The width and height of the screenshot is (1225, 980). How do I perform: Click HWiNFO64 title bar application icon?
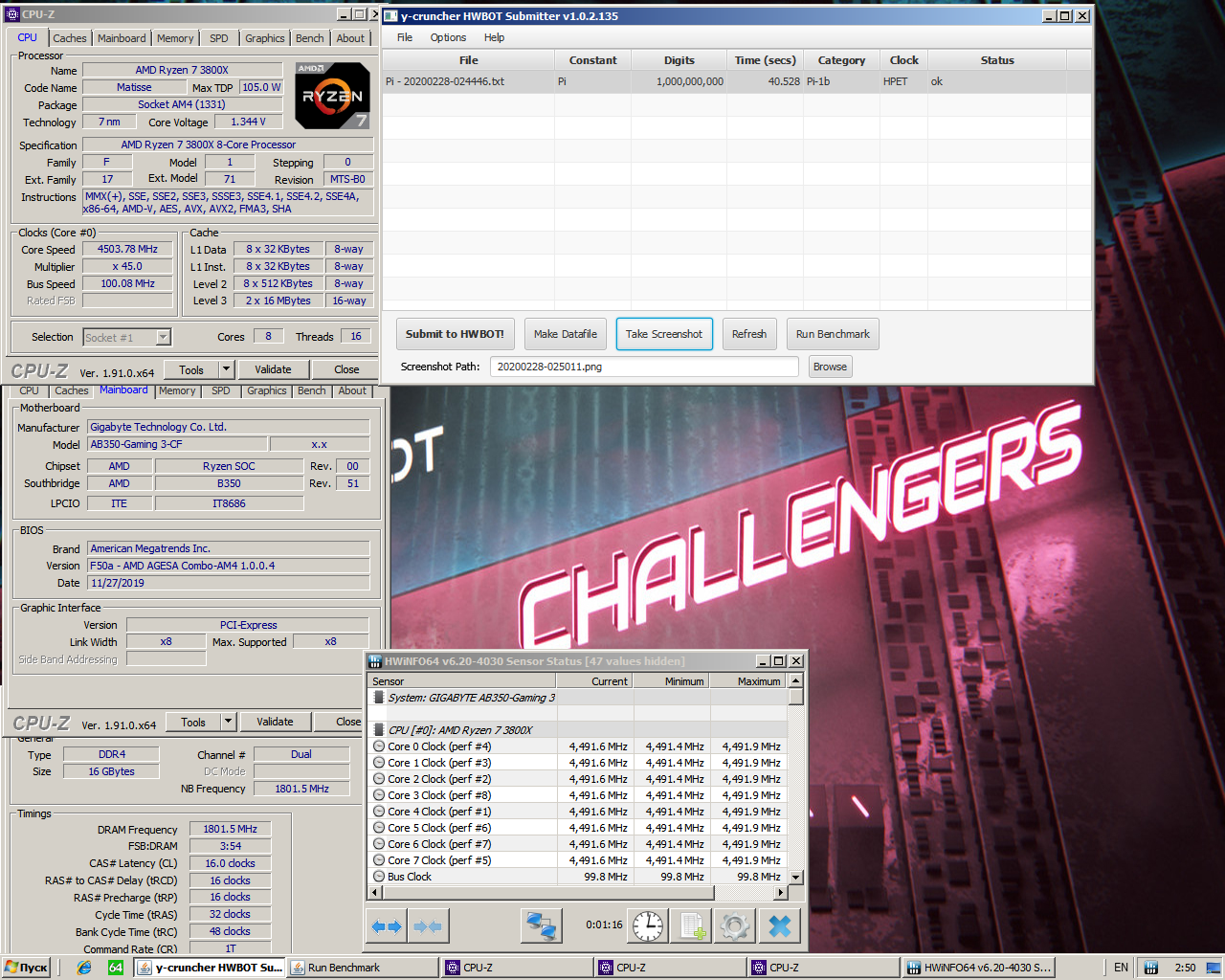pos(375,661)
